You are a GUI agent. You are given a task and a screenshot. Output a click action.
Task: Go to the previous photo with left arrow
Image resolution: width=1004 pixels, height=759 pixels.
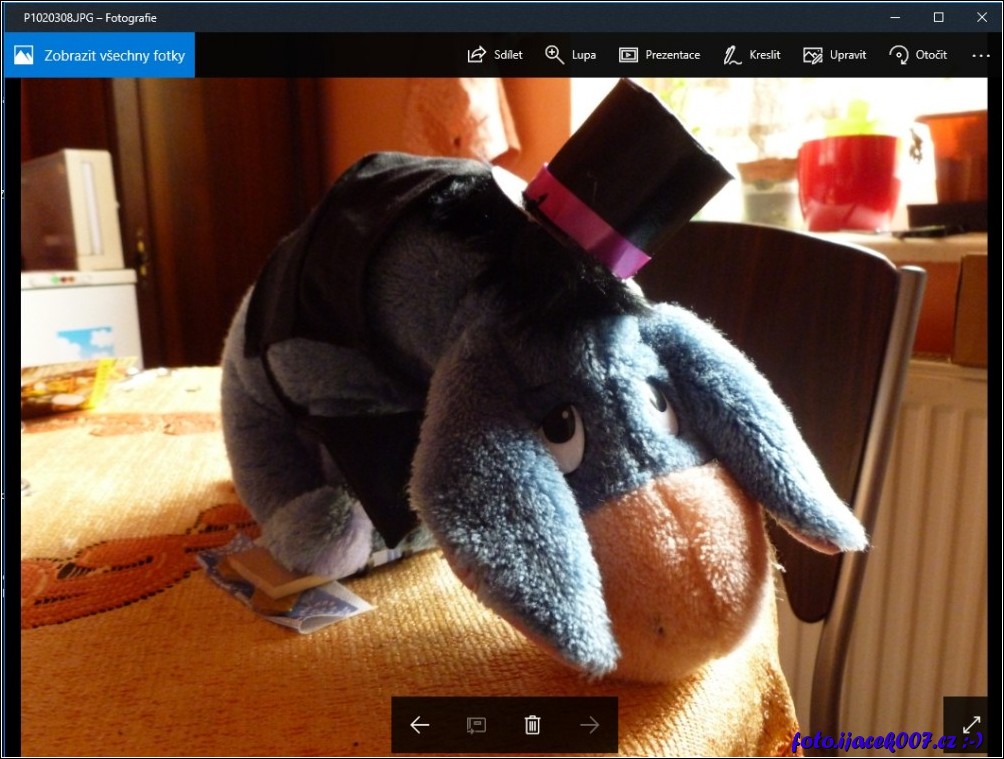420,725
